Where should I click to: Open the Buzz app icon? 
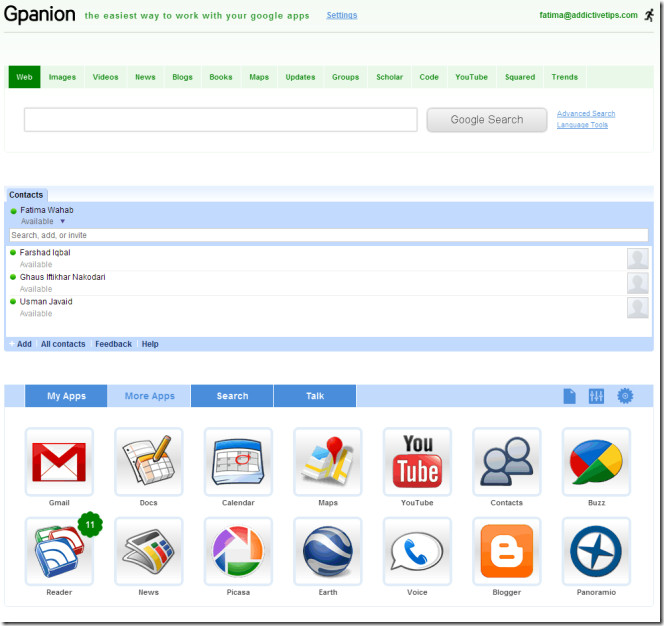(x=596, y=462)
